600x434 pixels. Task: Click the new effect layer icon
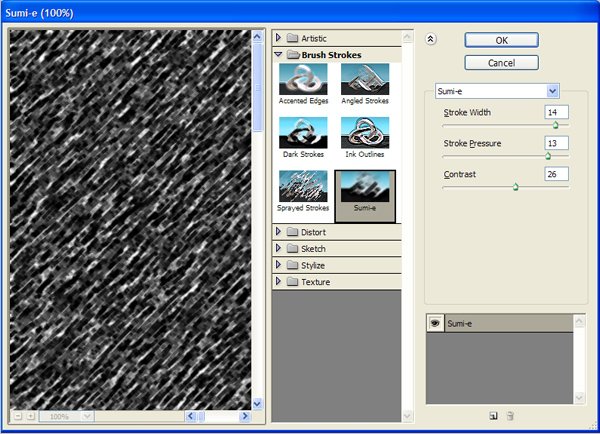pyautogui.click(x=493, y=416)
